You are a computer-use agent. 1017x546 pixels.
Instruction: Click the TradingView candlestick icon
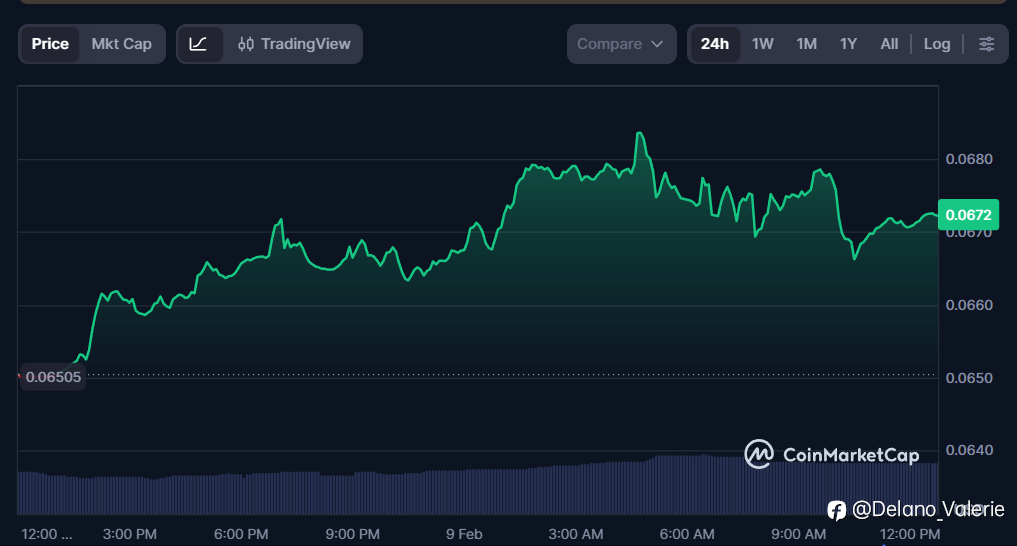(x=246, y=44)
